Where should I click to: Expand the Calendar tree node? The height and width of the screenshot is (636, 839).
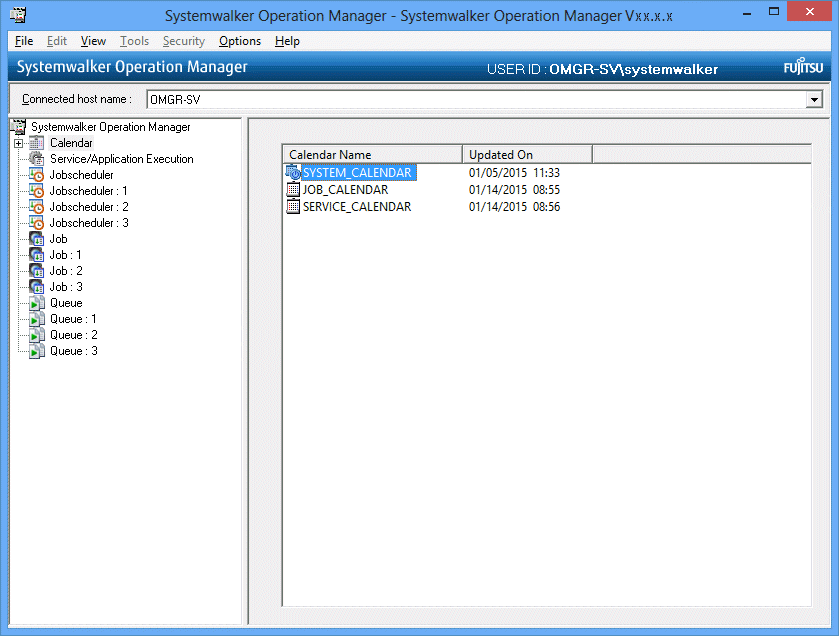[18, 143]
